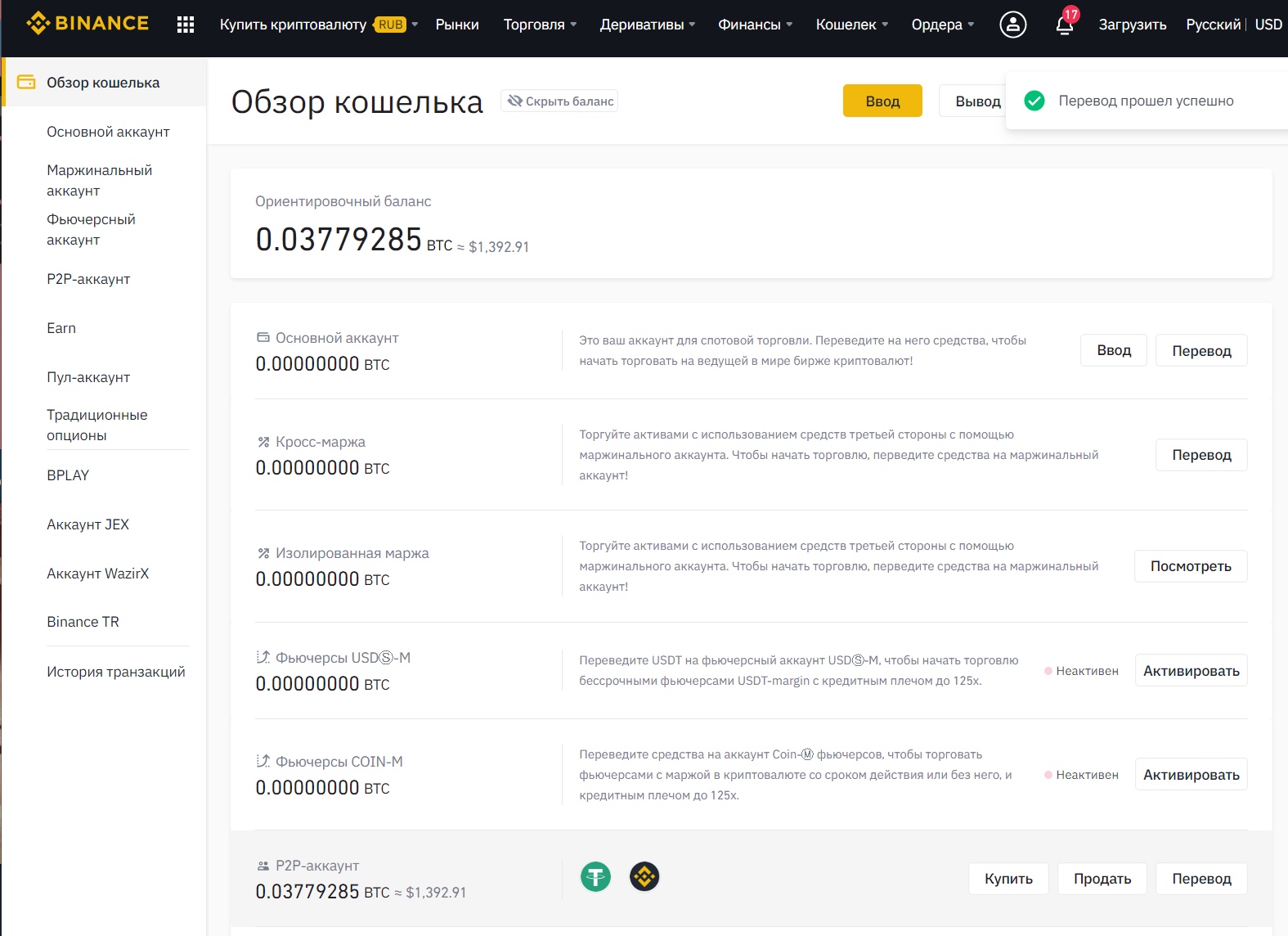1288x936 pixels.
Task: Open the apps grid menu icon
Action: (186, 25)
